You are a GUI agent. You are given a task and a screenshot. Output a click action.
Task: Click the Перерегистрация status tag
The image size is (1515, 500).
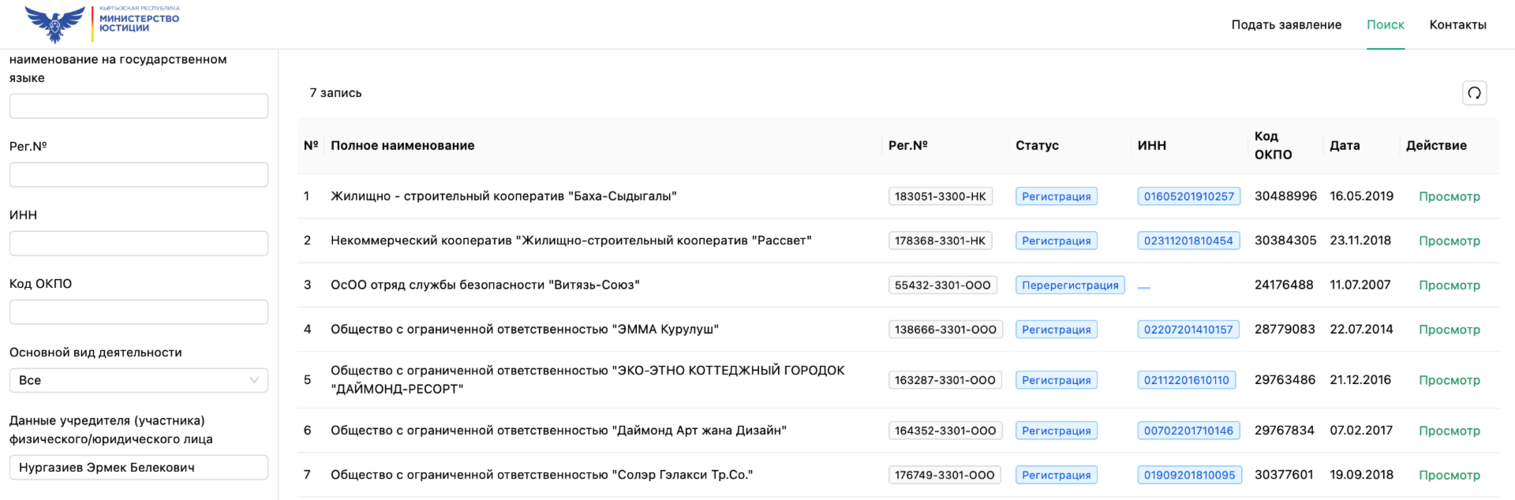pyautogui.click(x=1069, y=285)
